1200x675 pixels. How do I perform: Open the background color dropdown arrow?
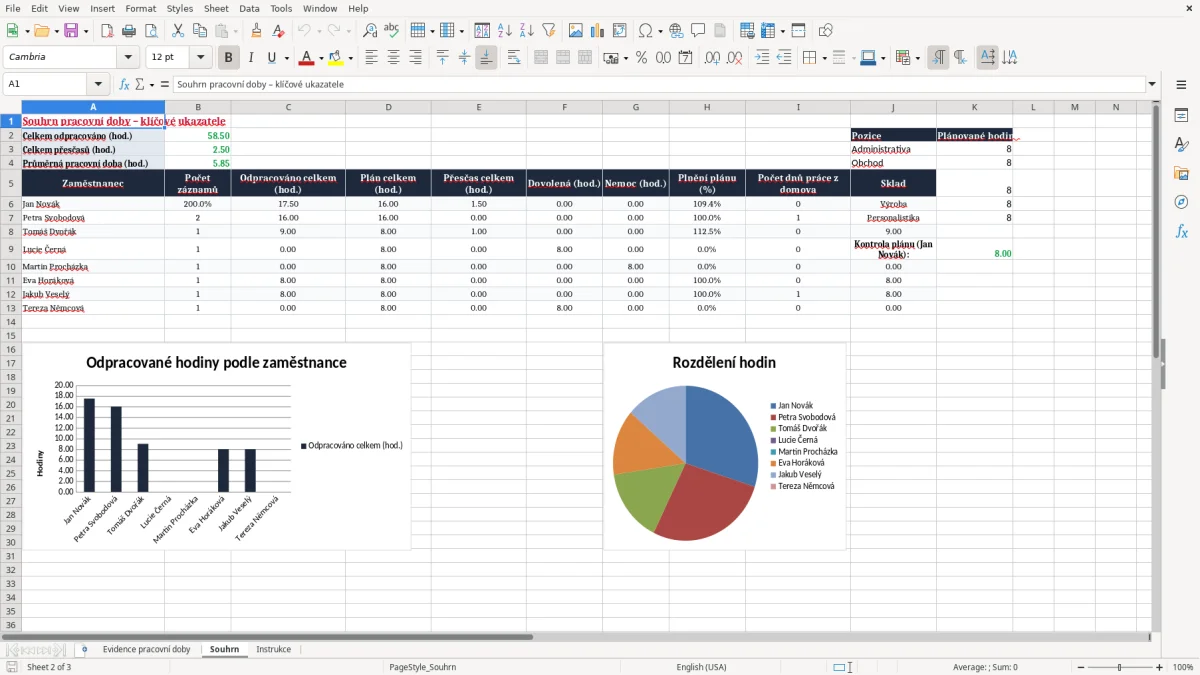click(x=350, y=58)
